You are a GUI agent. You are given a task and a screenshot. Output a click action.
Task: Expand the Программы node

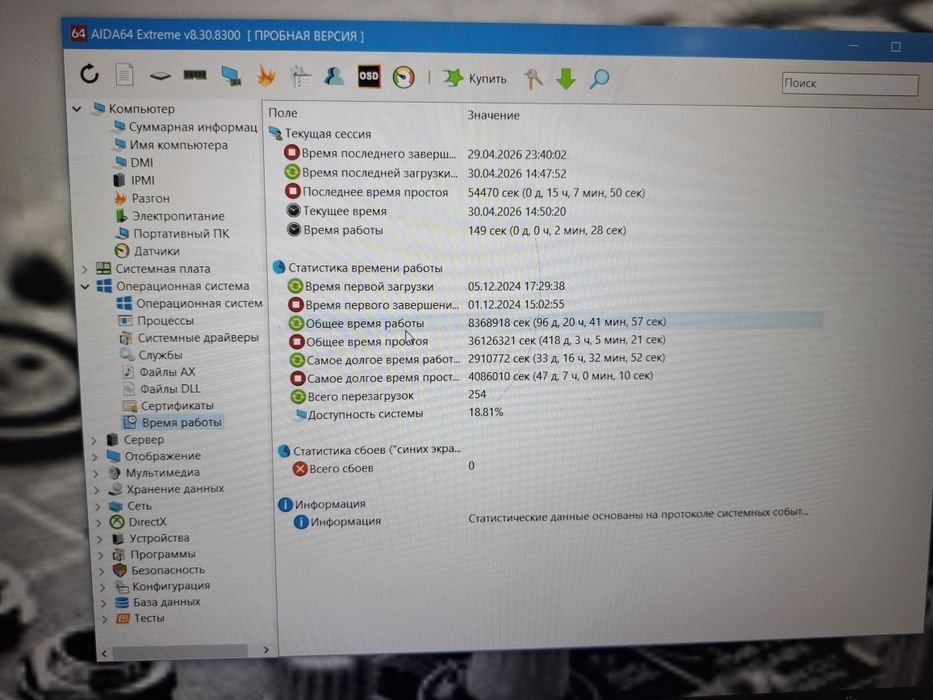(x=102, y=555)
